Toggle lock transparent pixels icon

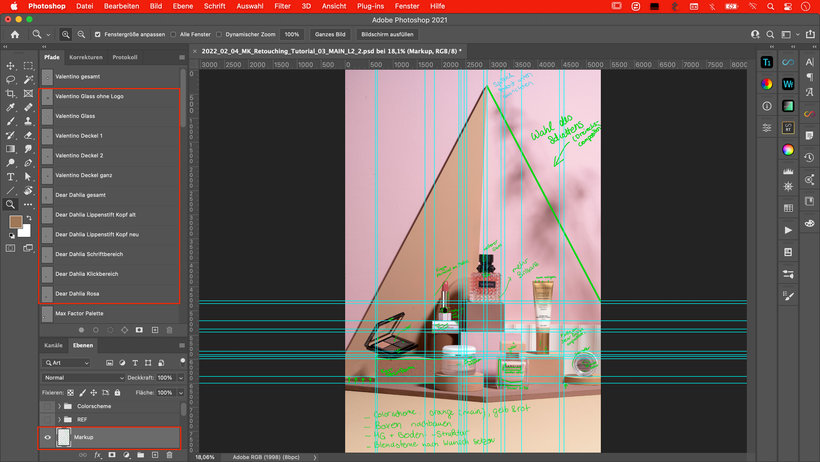71,392
